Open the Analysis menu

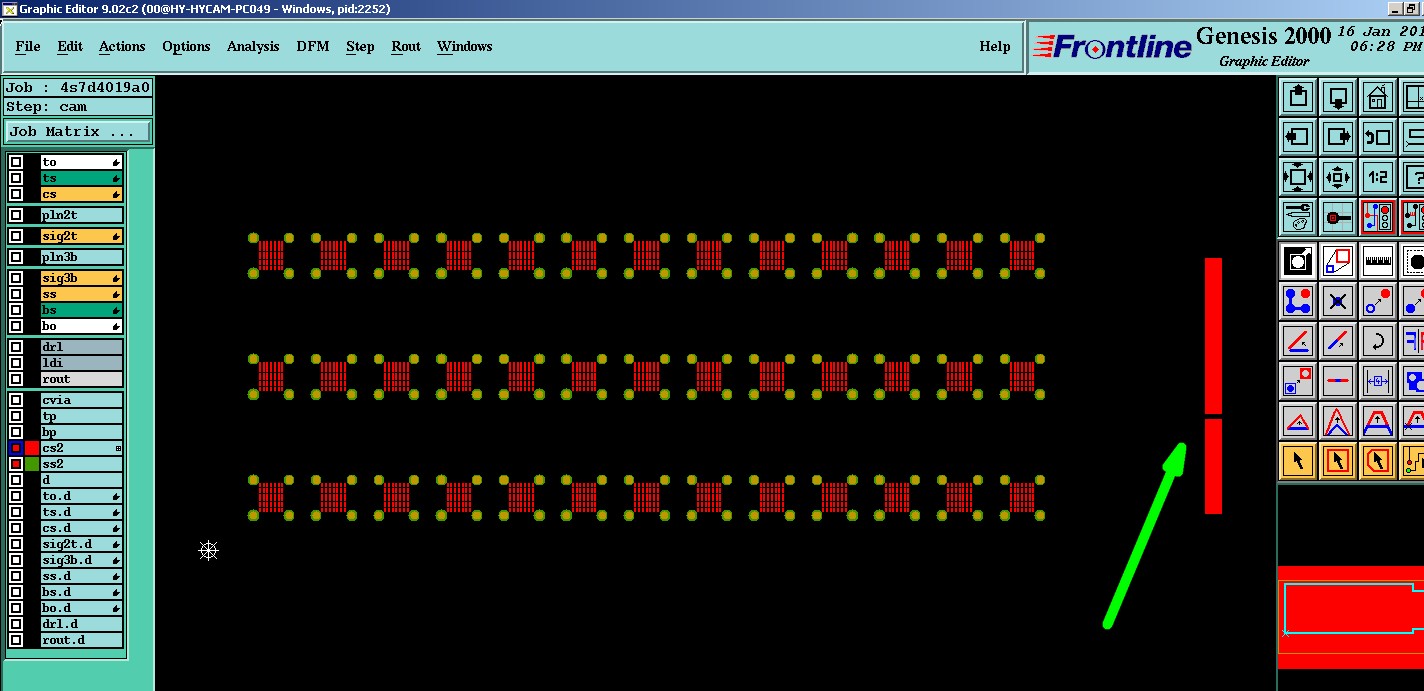[x=253, y=46]
